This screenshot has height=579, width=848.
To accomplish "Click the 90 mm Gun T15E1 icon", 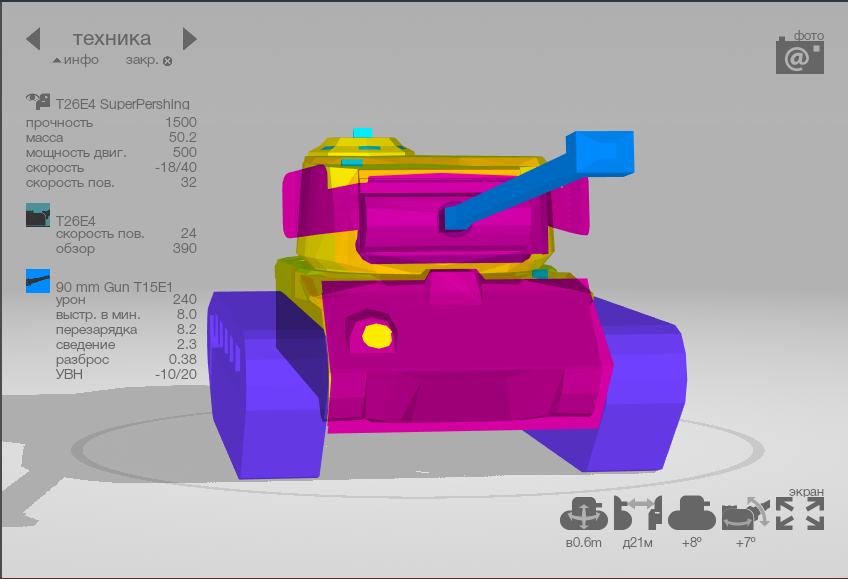I will tap(38, 280).
